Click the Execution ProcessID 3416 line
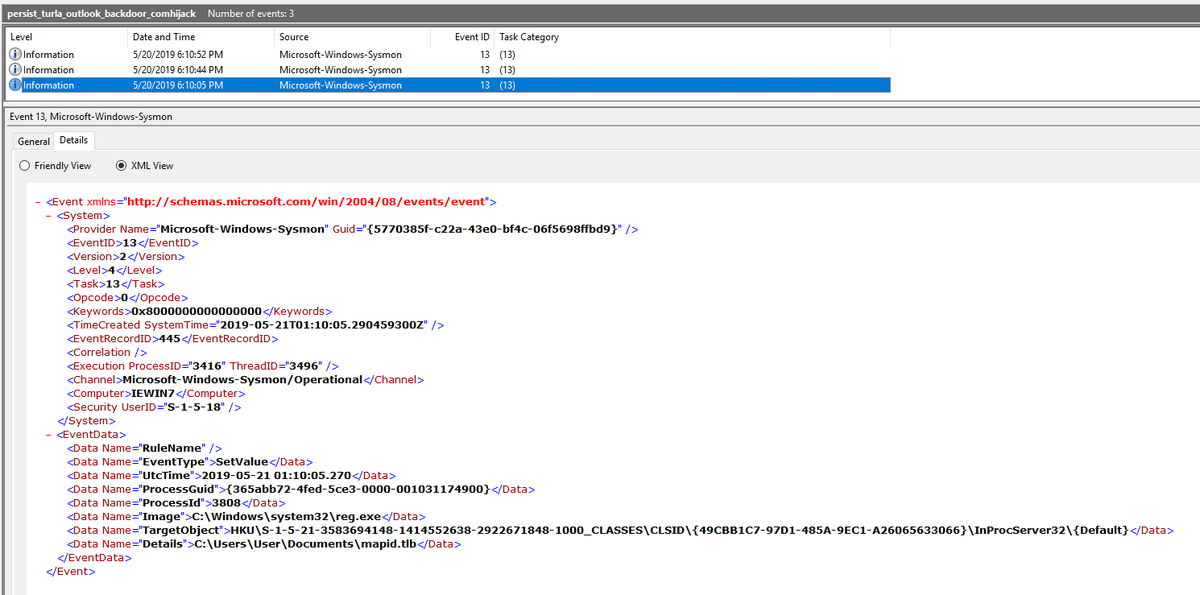The width and height of the screenshot is (1200, 595). [202, 366]
